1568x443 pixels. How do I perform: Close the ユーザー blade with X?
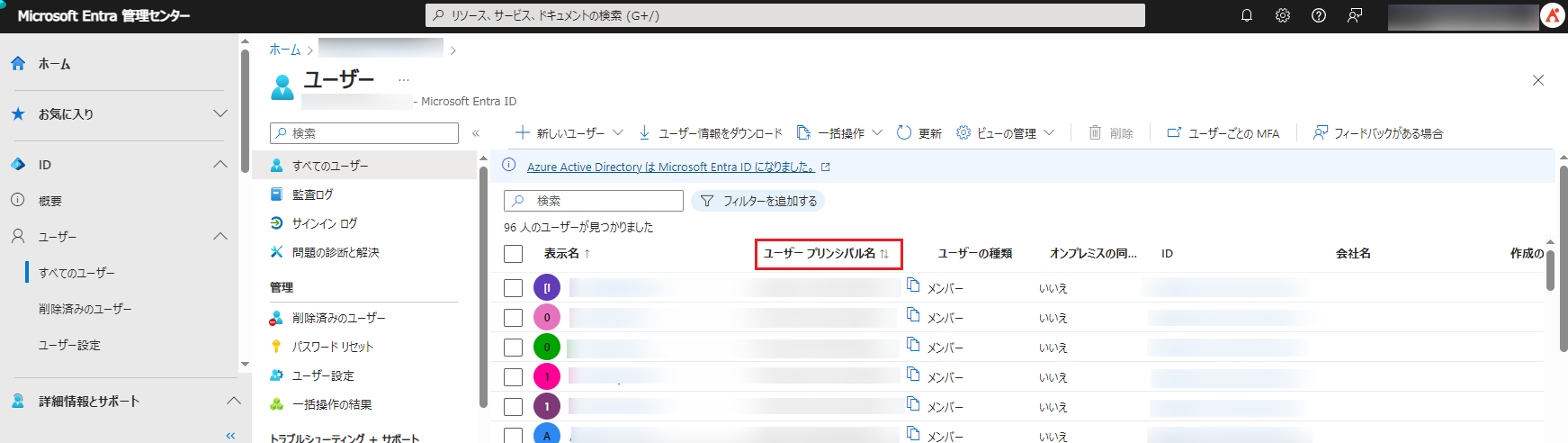coord(1538,80)
